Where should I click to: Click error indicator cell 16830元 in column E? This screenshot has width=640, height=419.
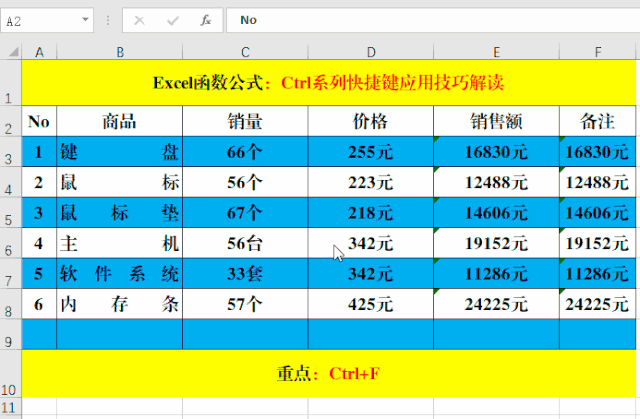tap(496, 152)
